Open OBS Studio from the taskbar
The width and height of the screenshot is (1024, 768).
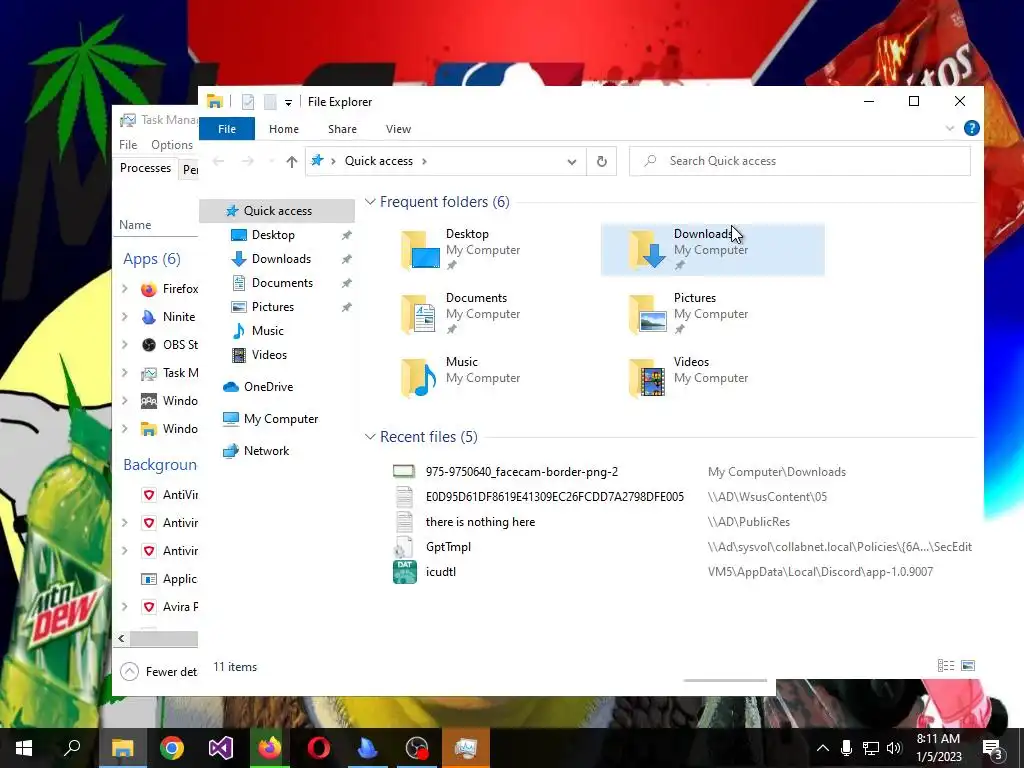[417, 748]
